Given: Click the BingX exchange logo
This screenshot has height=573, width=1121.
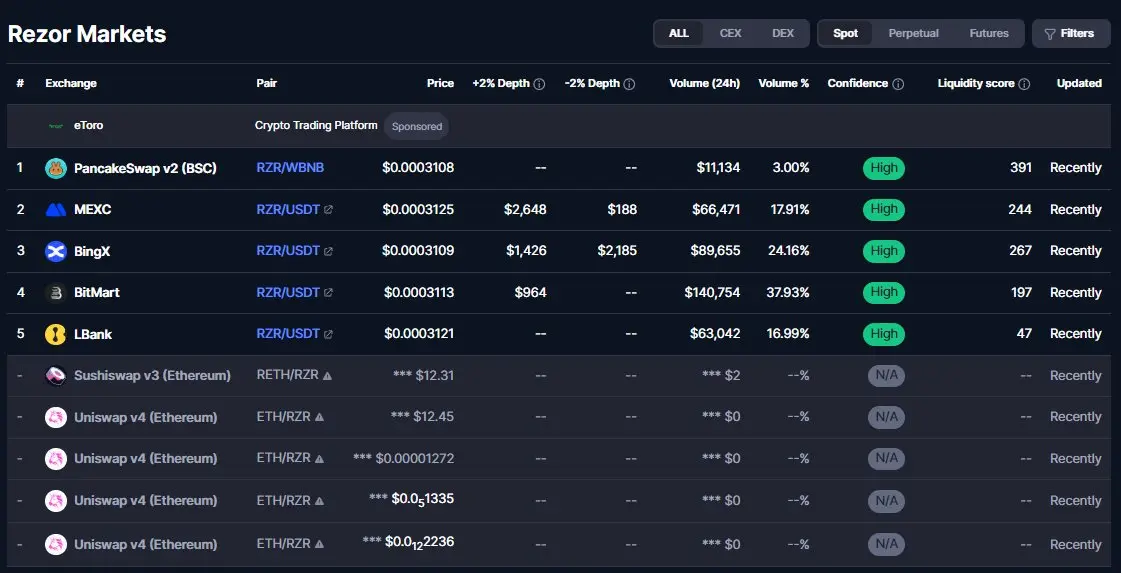Looking at the screenshot, I should (x=56, y=251).
